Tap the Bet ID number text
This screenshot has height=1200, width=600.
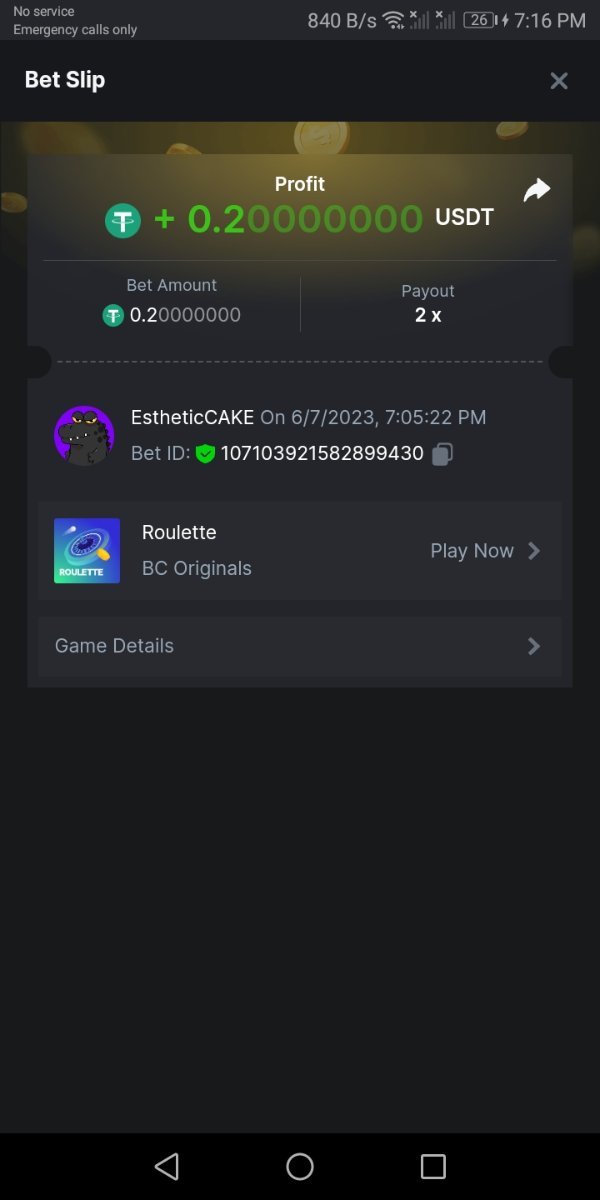322,454
